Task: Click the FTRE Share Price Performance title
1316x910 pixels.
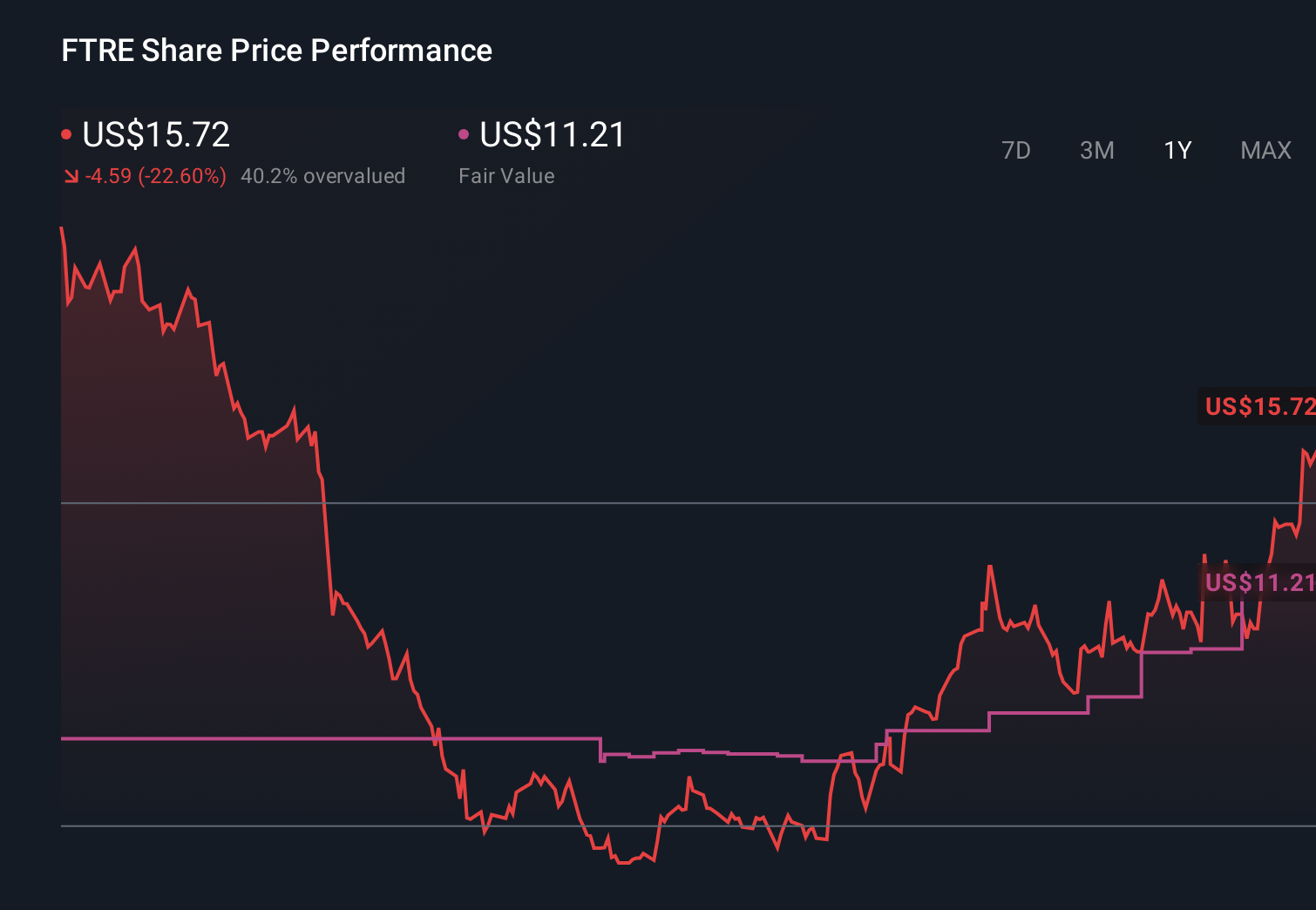Action: pos(275,51)
